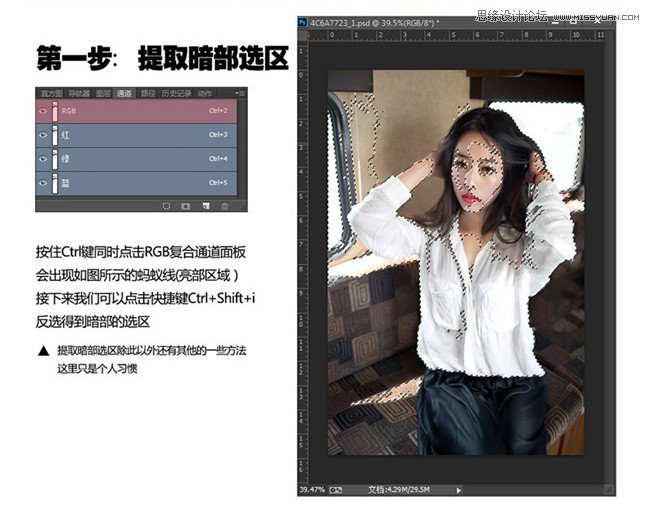Click the 39.47% zoom field in status bar
Screen dimensions: 650x513
[312, 490]
